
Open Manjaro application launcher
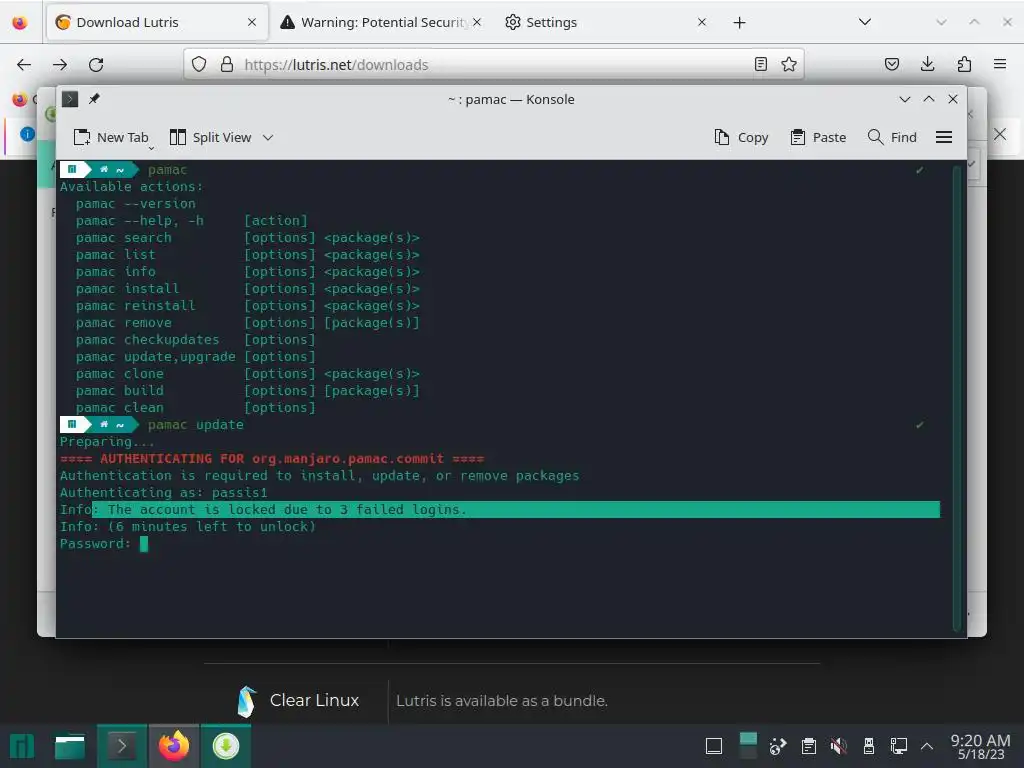click(x=22, y=746)
